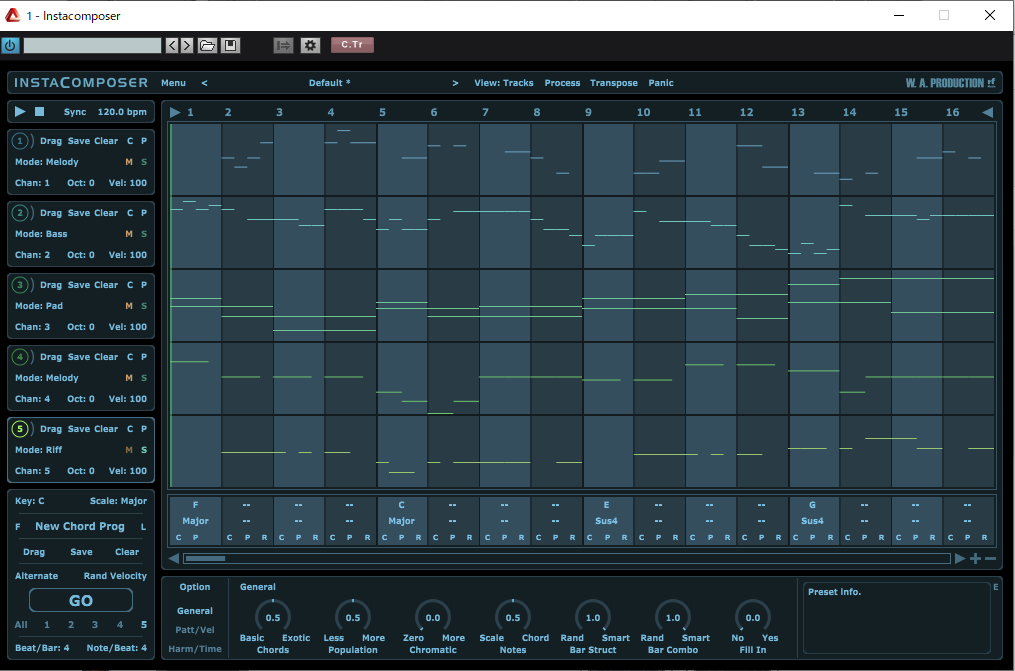Zoom out with the minus icon
1015x671 pixels.
[x=990, y=558]
